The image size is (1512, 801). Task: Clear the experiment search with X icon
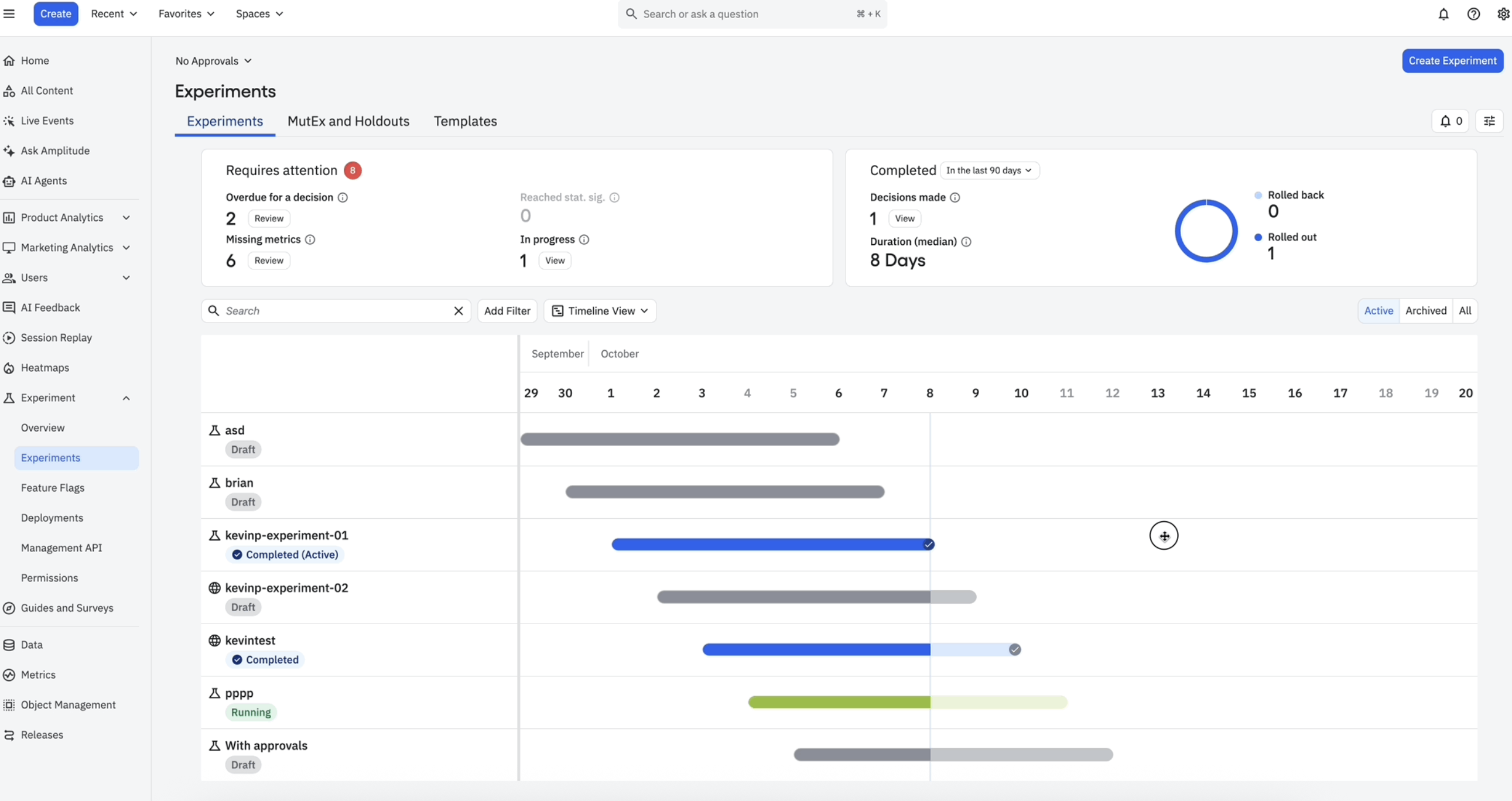(459, 311)
